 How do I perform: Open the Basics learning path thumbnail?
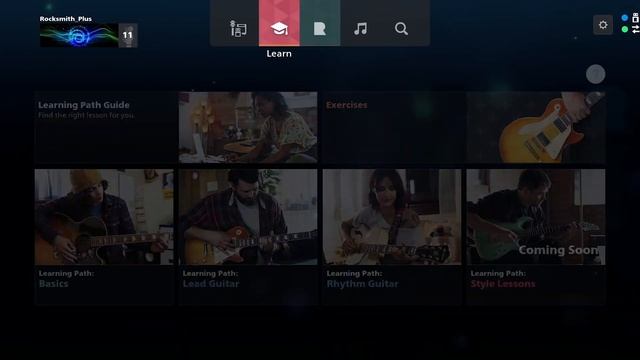(104, 217)
